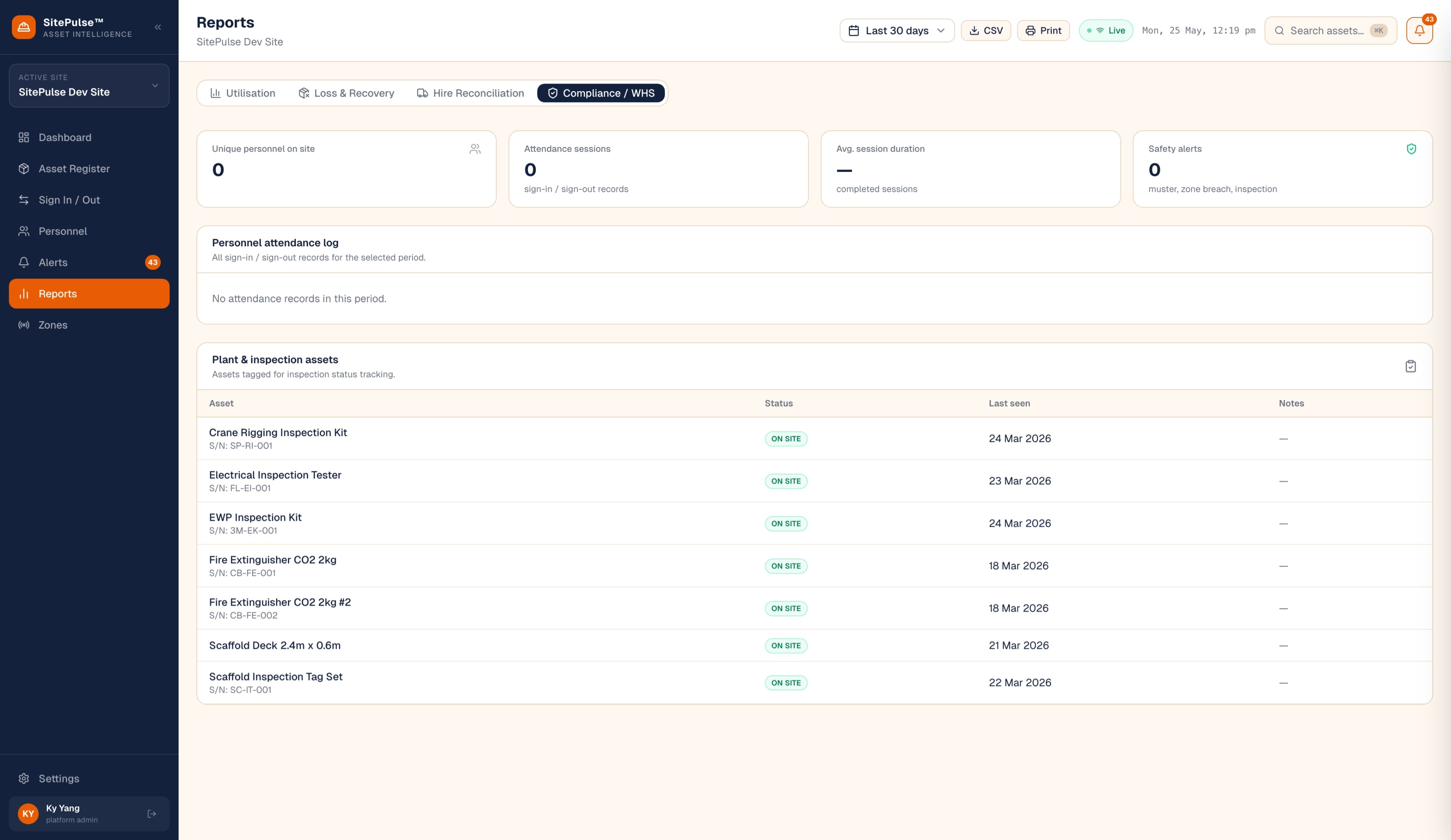Viewport: 1451px width, 840px height.
Task: Export the report as CSV
Action: 986,30
